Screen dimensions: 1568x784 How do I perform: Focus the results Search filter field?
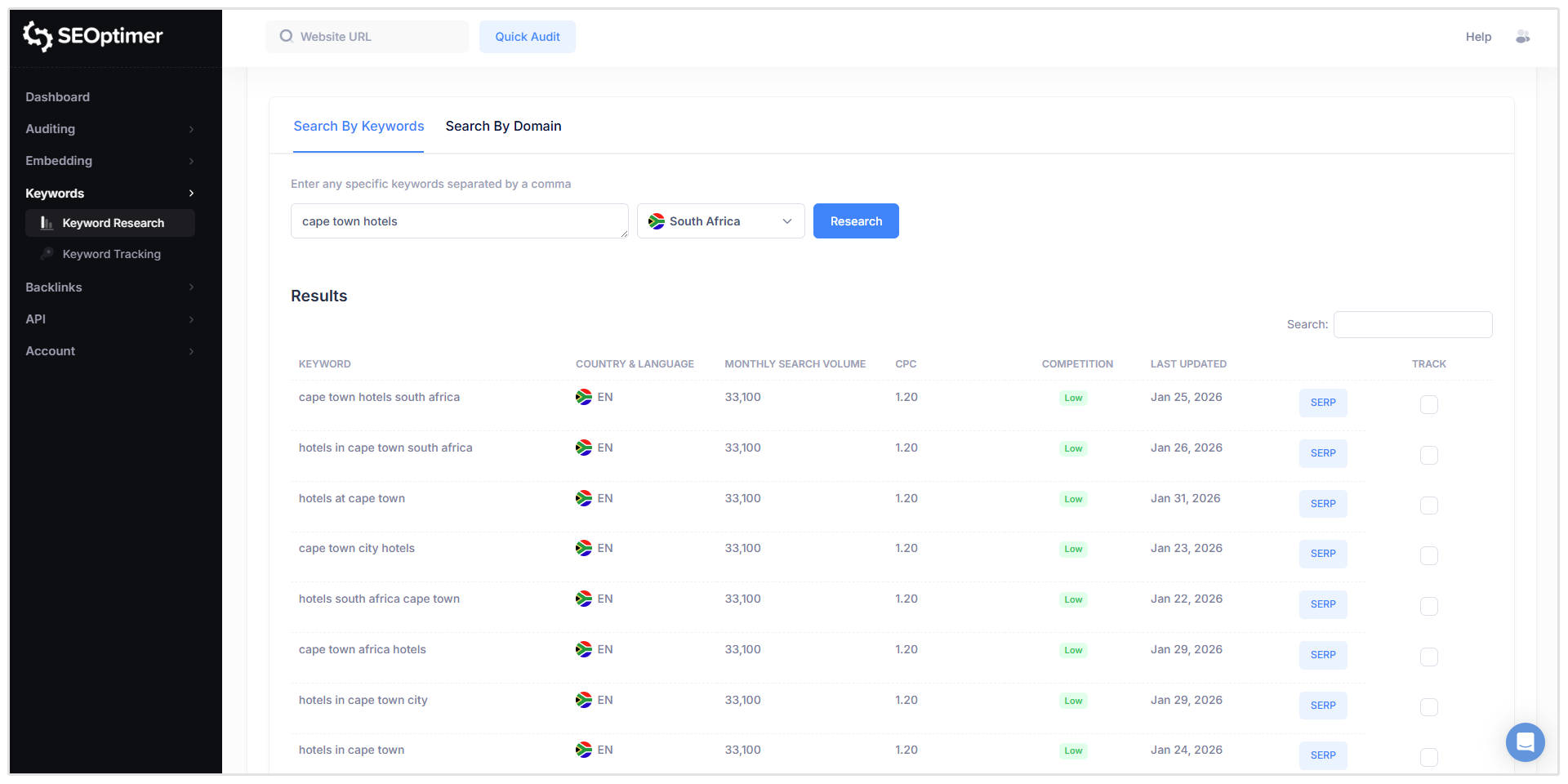[x=1412, y=324]
